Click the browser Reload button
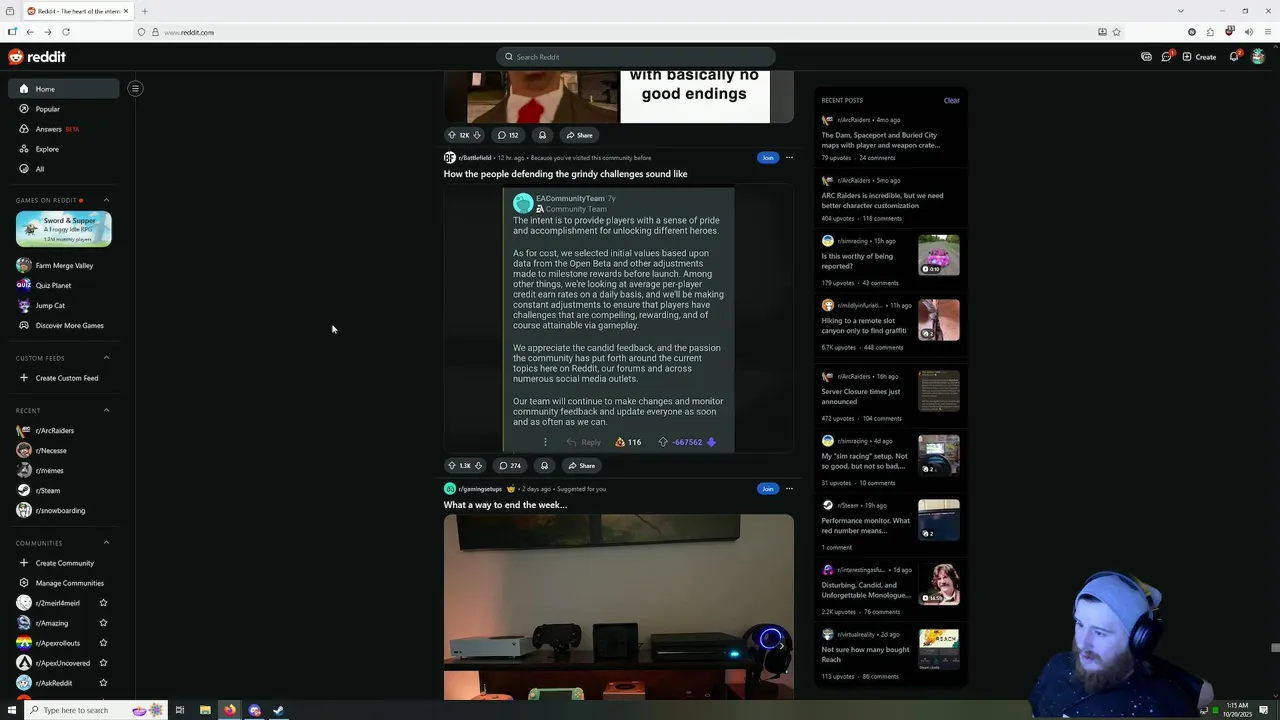The height and width of the screenshot is (720, 1280). coord(66,32)
